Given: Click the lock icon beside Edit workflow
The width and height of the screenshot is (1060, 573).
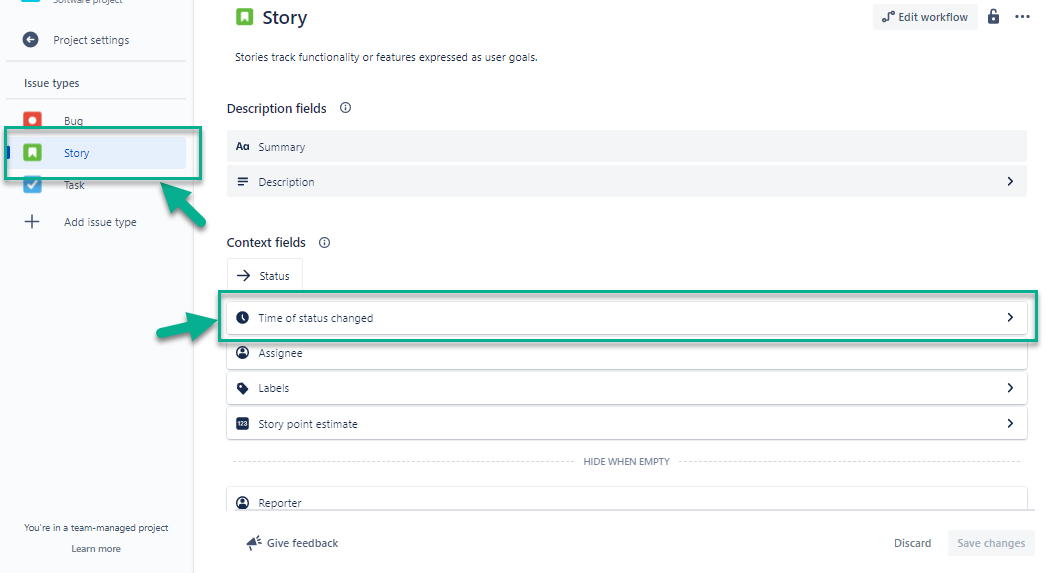Looking at the screenshot, I should tap(993, 17).
